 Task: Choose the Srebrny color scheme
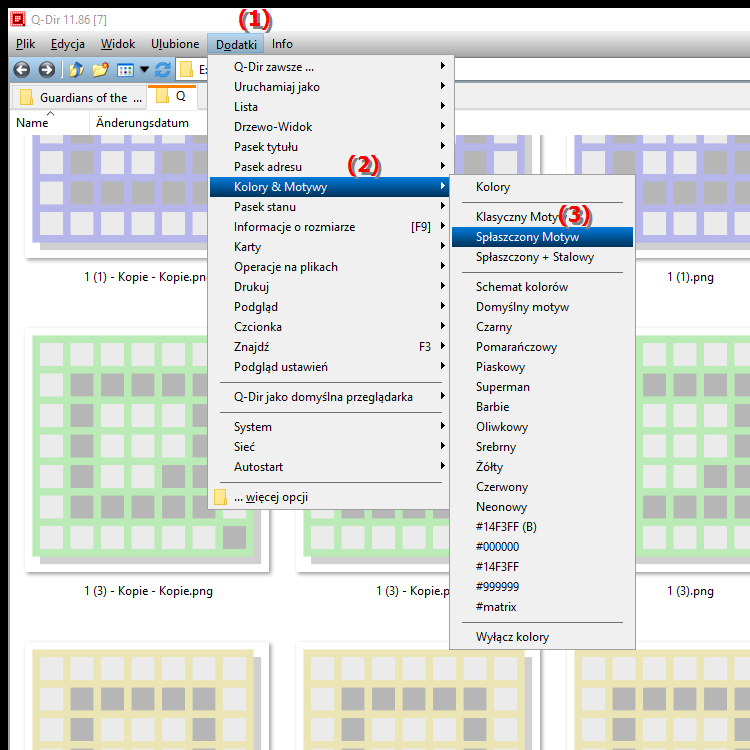(542, 447)
